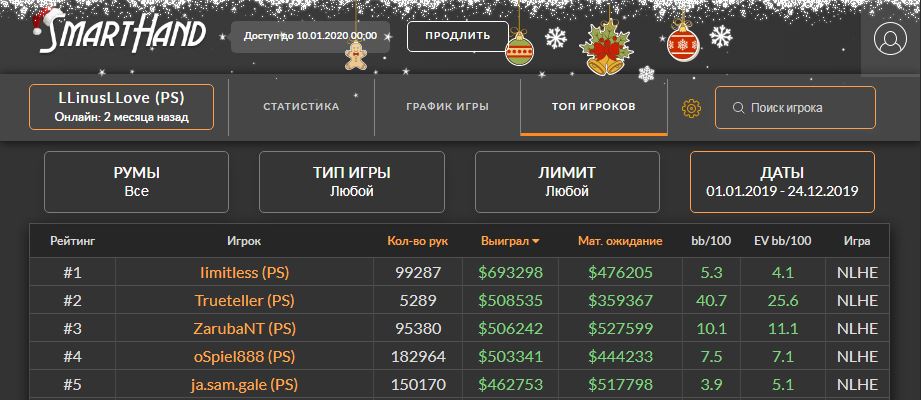Switch to the ГРАФИК ИГРЫ tab
Viewport: 921px width, 400px height.
tap(447, 106)
